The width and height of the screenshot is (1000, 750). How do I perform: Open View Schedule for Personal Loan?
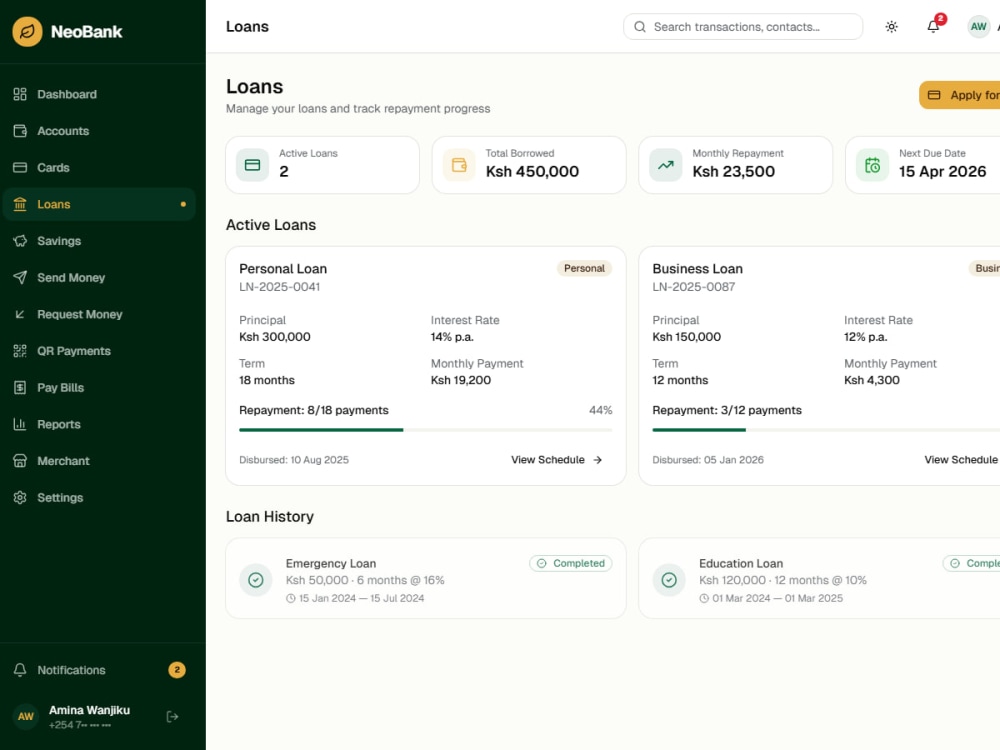pyautogui.click(x=557, y=460)
